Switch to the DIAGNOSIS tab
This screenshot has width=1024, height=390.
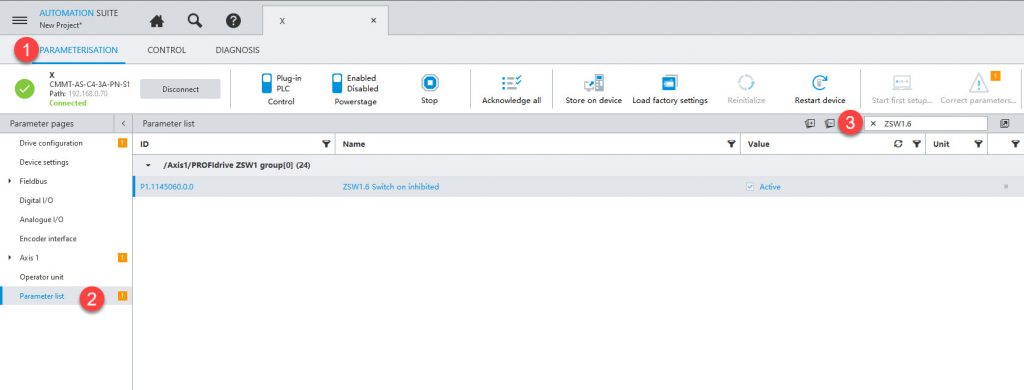click(238, 50)
